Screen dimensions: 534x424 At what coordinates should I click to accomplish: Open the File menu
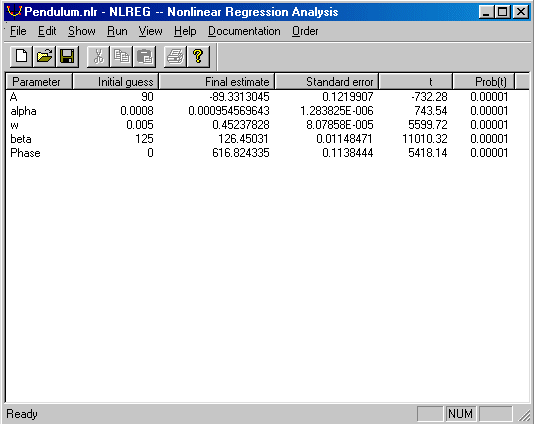pos(18,31)
